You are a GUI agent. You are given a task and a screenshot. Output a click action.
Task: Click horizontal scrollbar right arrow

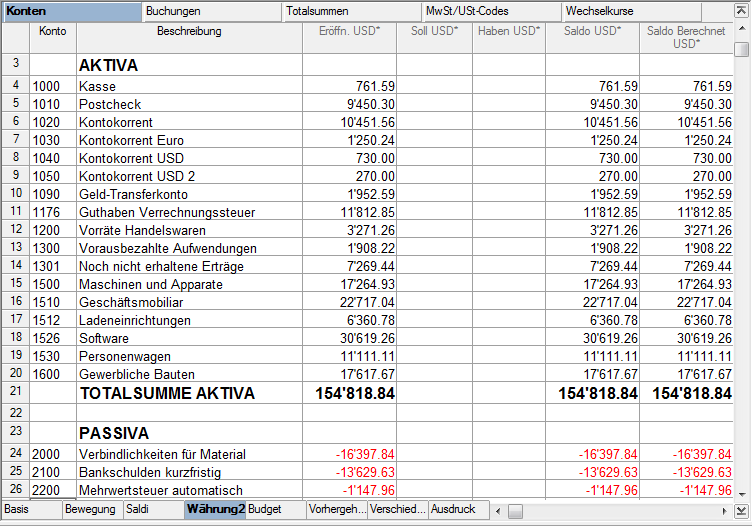(x=725, y=511)
